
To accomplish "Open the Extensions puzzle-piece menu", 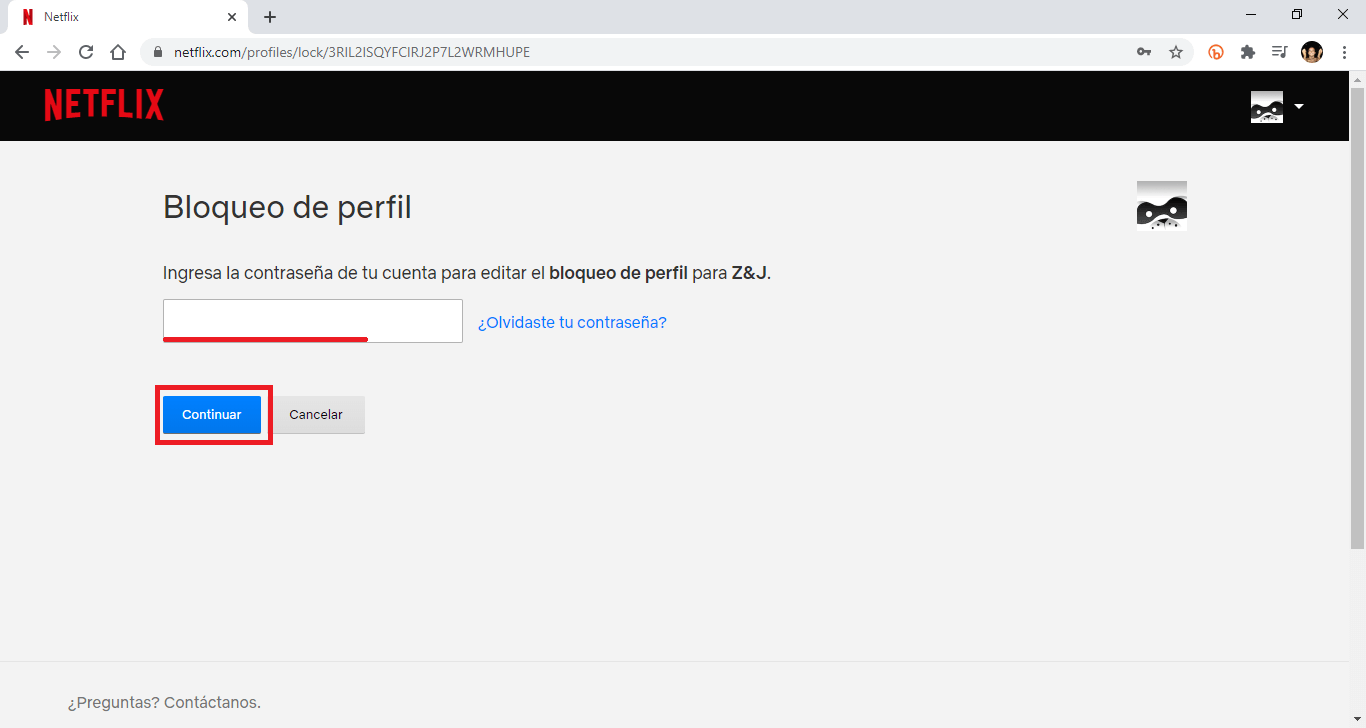I will [1248, 52].
